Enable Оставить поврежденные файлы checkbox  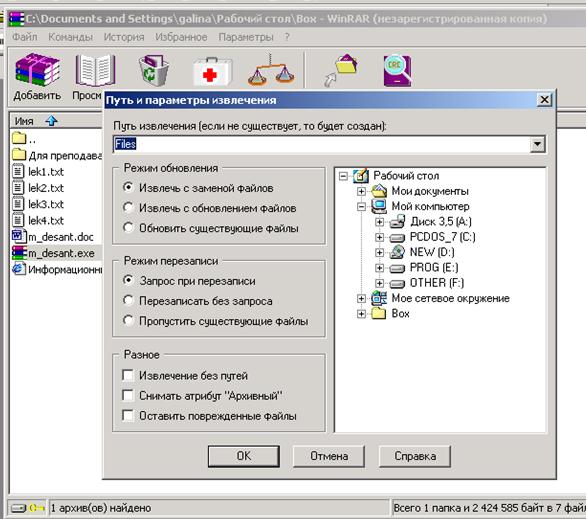coord(128,415)
